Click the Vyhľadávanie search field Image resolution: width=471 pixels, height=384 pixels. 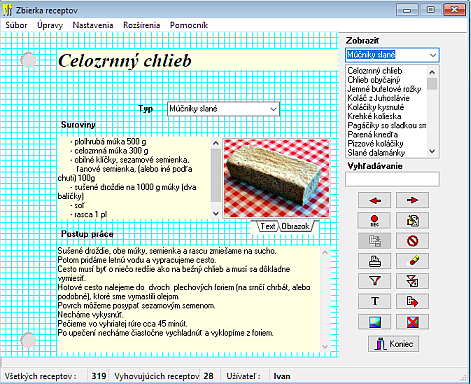click(x=392, y=179)
